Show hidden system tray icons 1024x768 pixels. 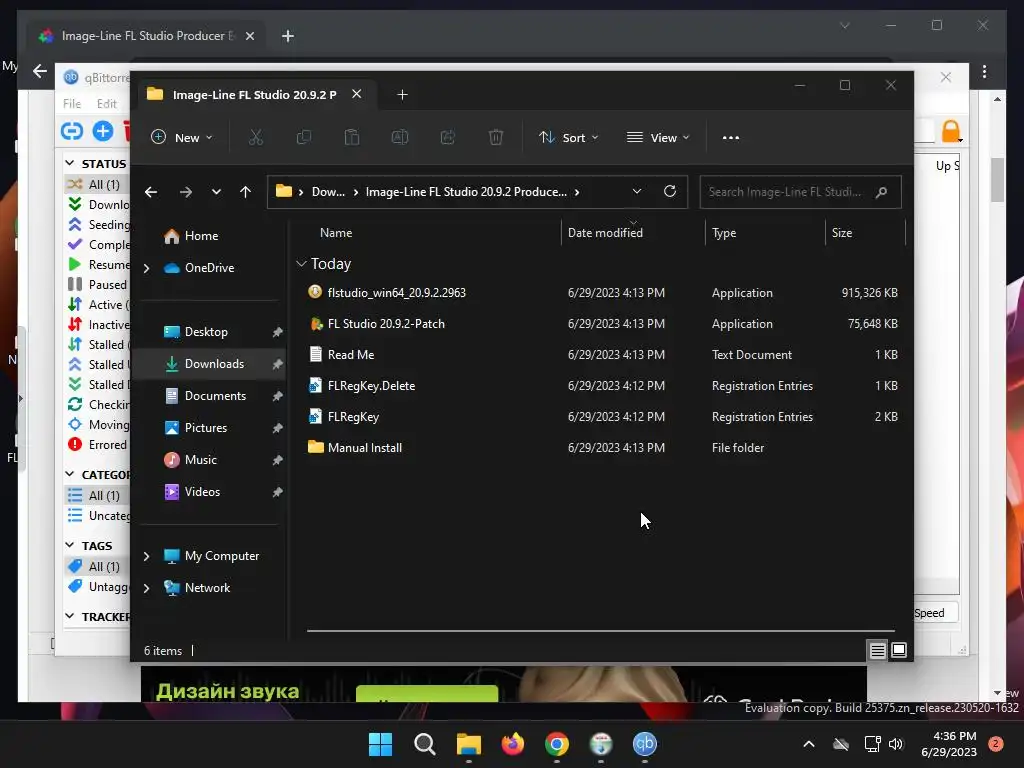pos(808,744)
